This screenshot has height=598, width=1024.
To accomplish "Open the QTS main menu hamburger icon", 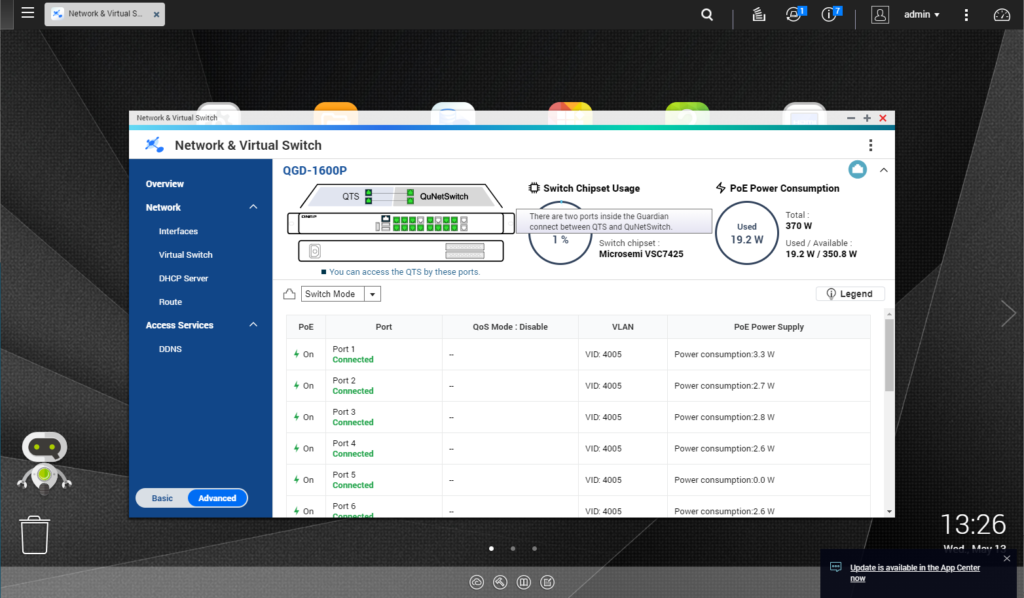I will point(27,12).
